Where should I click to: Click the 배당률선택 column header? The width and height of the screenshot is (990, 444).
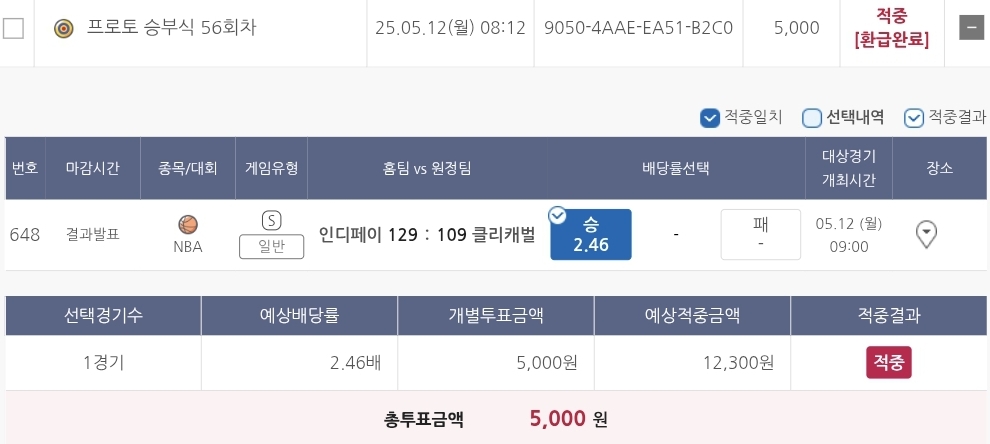[676, 168]
